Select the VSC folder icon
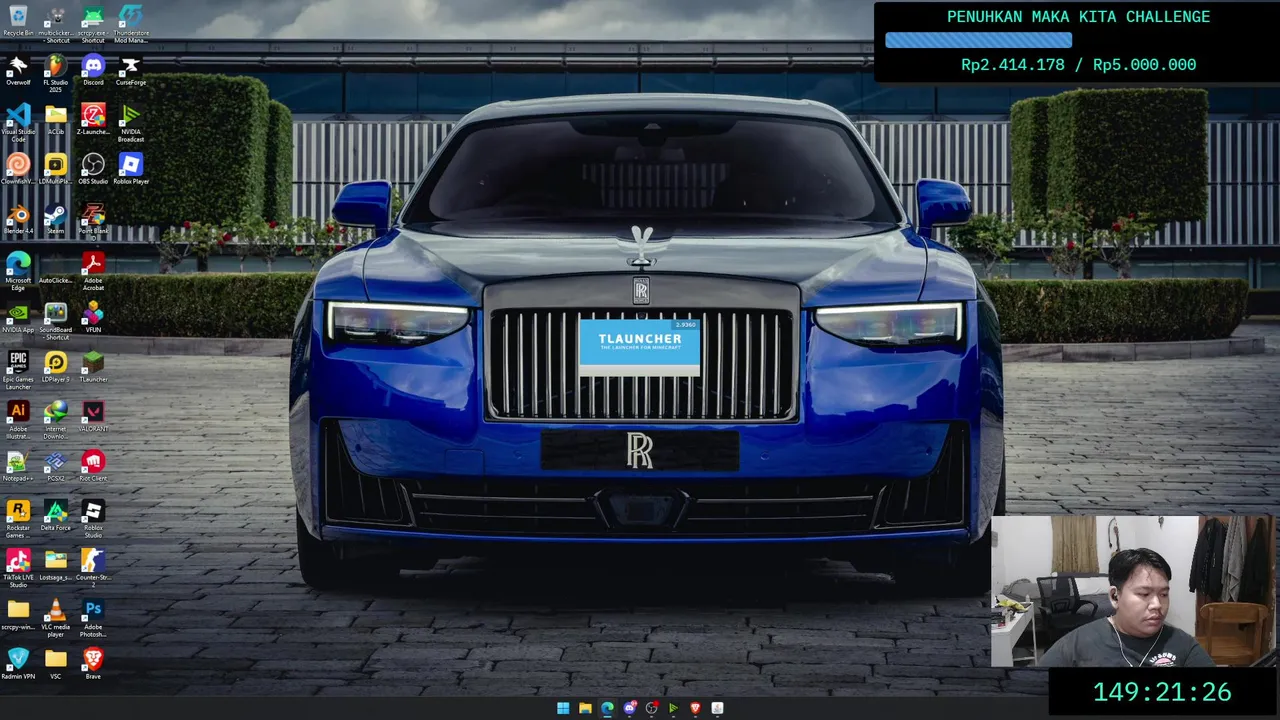Screen dimensions: 1280x720 (56, 664)
